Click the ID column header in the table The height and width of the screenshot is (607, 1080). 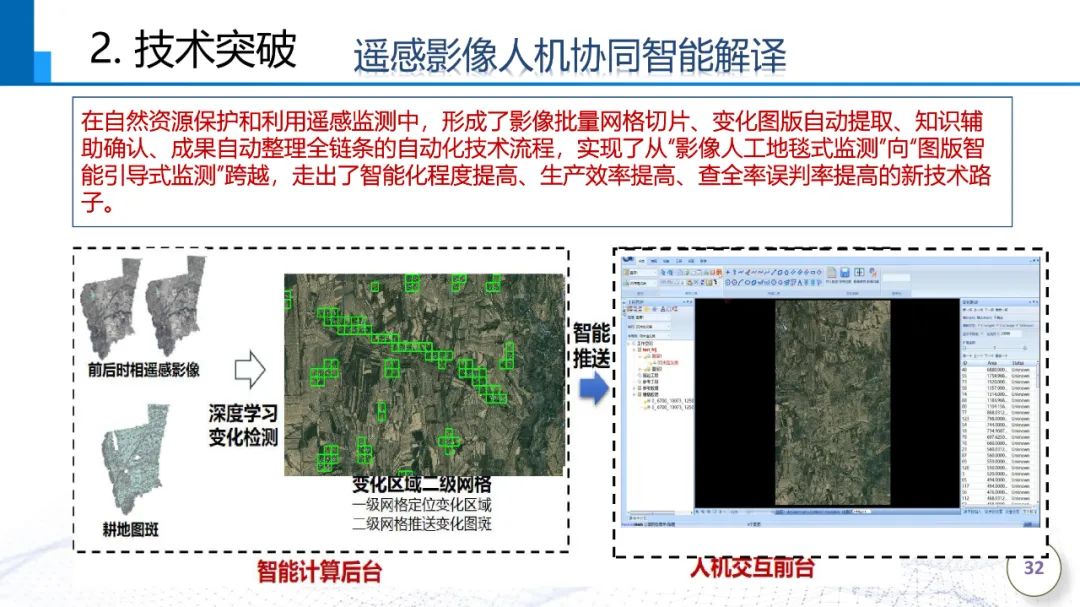pyautogui.click(x=965, y=362)
